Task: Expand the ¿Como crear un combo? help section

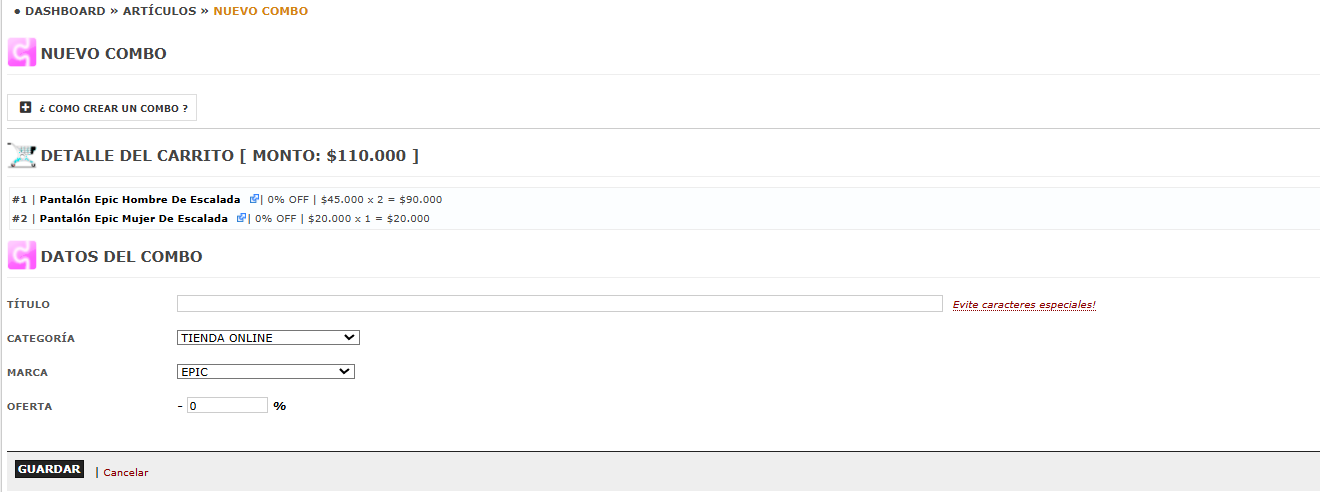Action: [x=102, y=108]
